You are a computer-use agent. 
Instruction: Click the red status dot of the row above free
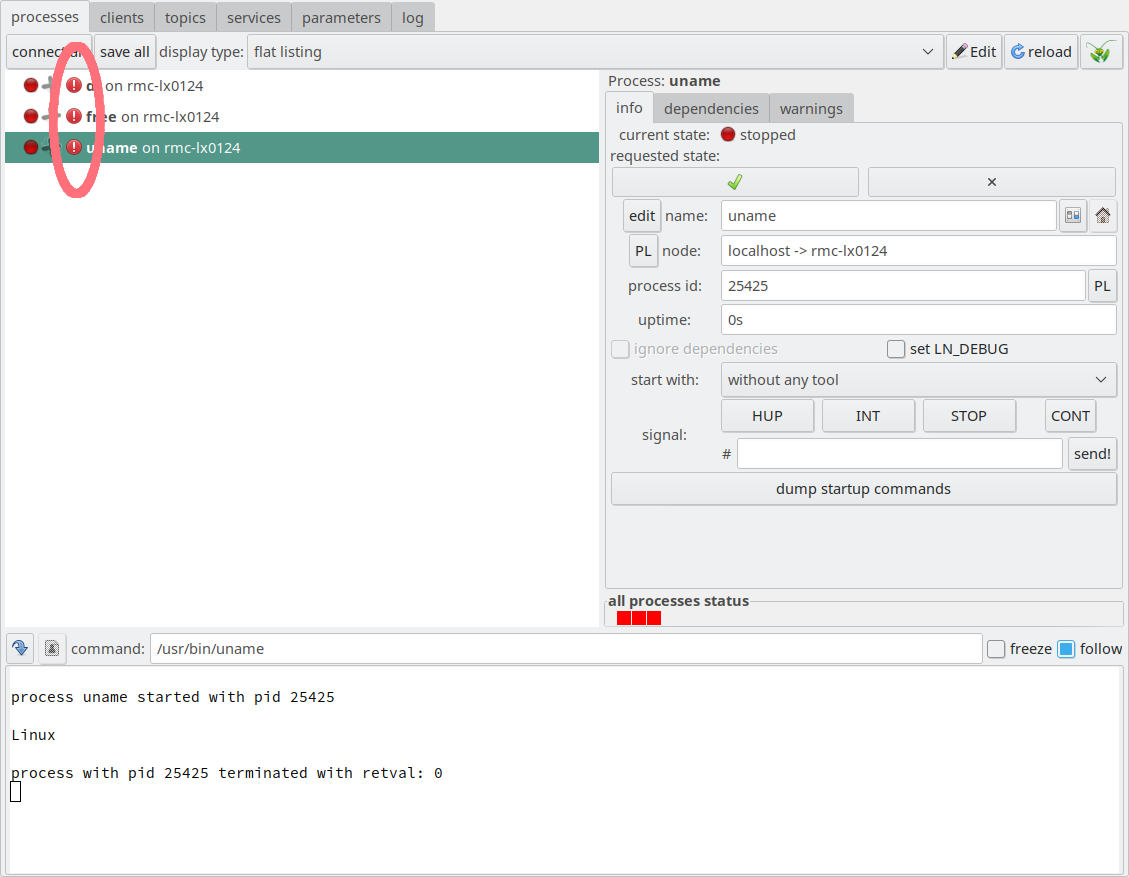31,85
